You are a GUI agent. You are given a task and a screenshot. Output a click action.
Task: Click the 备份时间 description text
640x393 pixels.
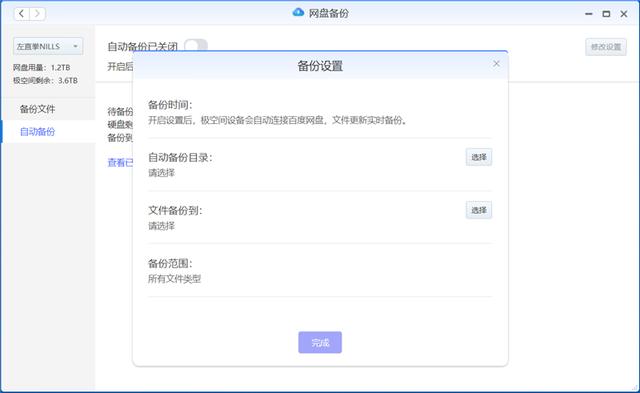(278, 120)
